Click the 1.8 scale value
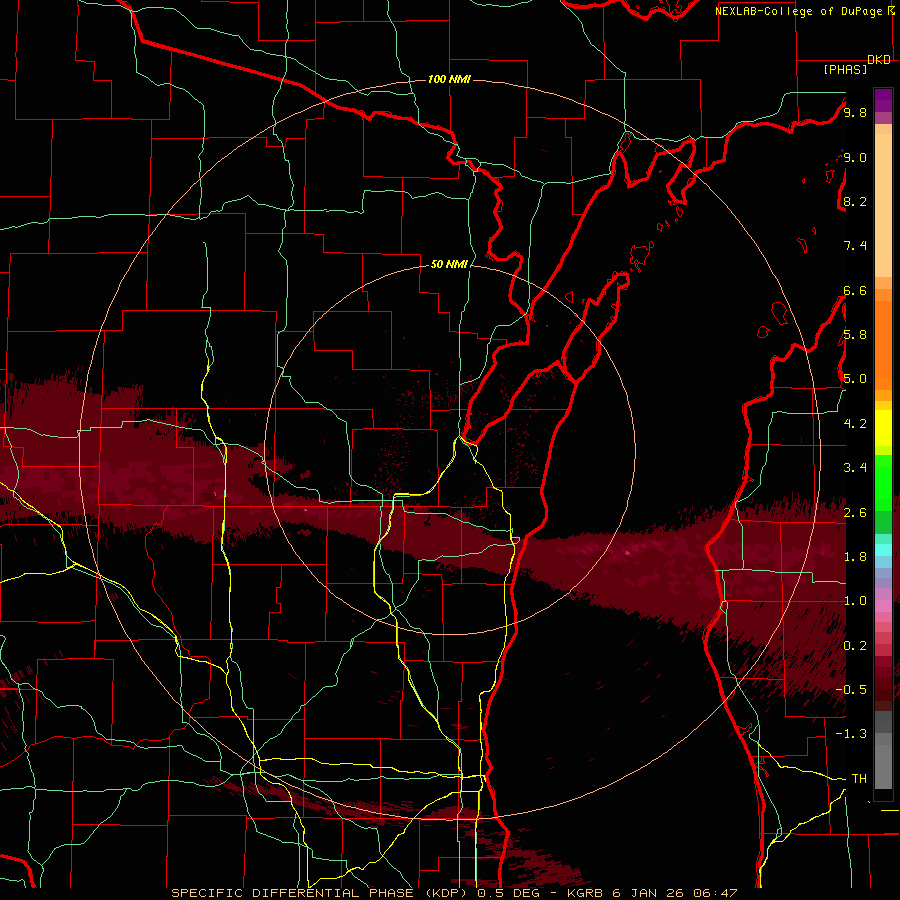The width and height of the screenshot is (900, 900). pyautogui.click(x=855, y=556)
